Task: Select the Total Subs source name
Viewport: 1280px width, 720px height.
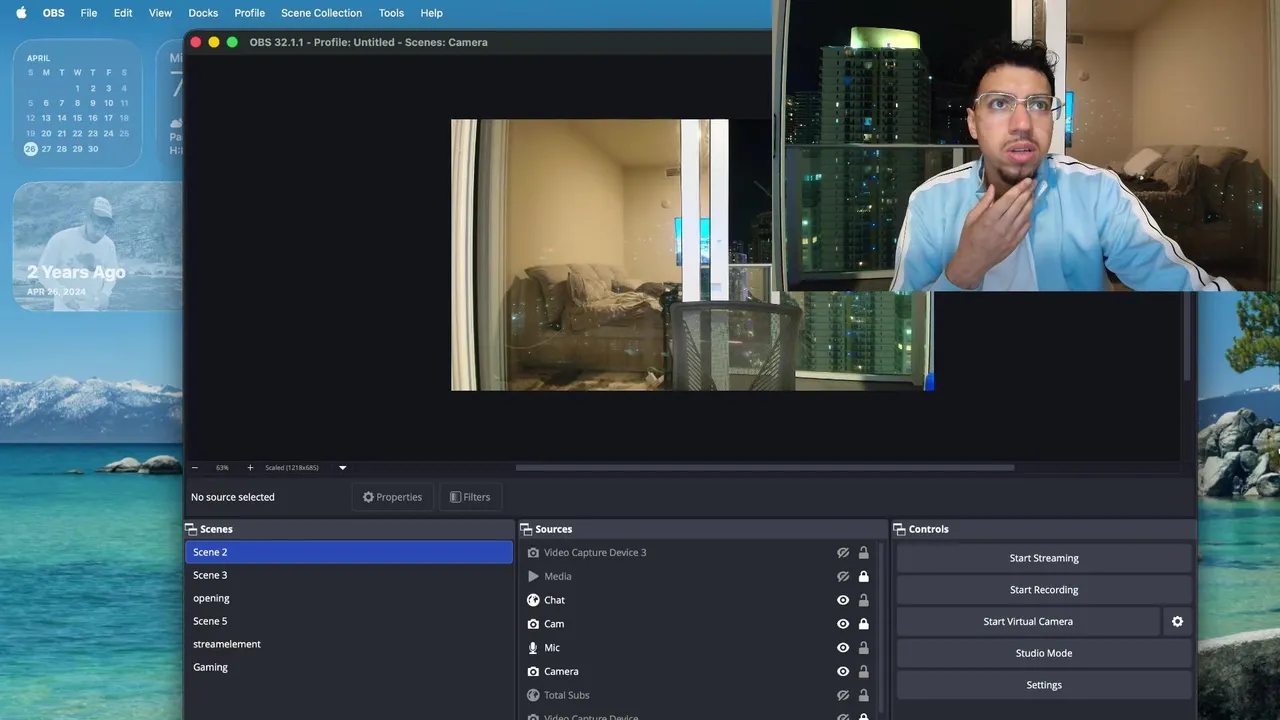Action: 567,695
